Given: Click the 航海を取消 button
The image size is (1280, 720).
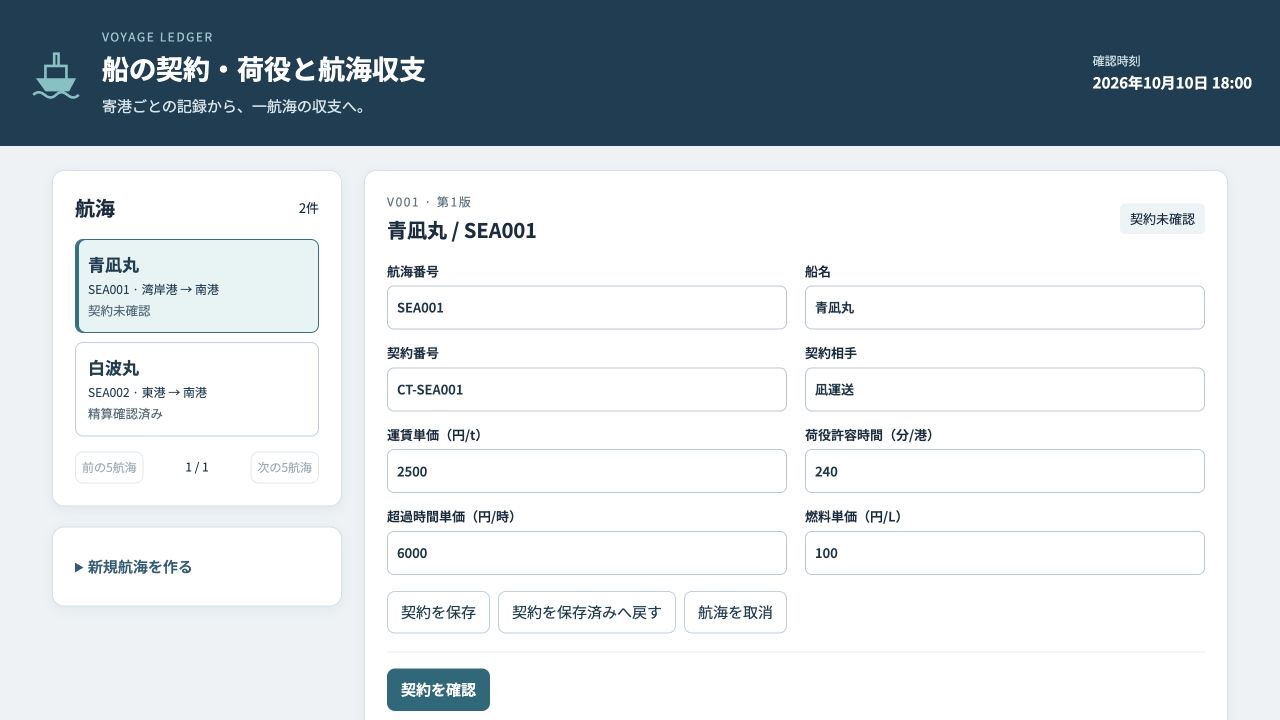Looking at the screenshot, I should (735, 612).
